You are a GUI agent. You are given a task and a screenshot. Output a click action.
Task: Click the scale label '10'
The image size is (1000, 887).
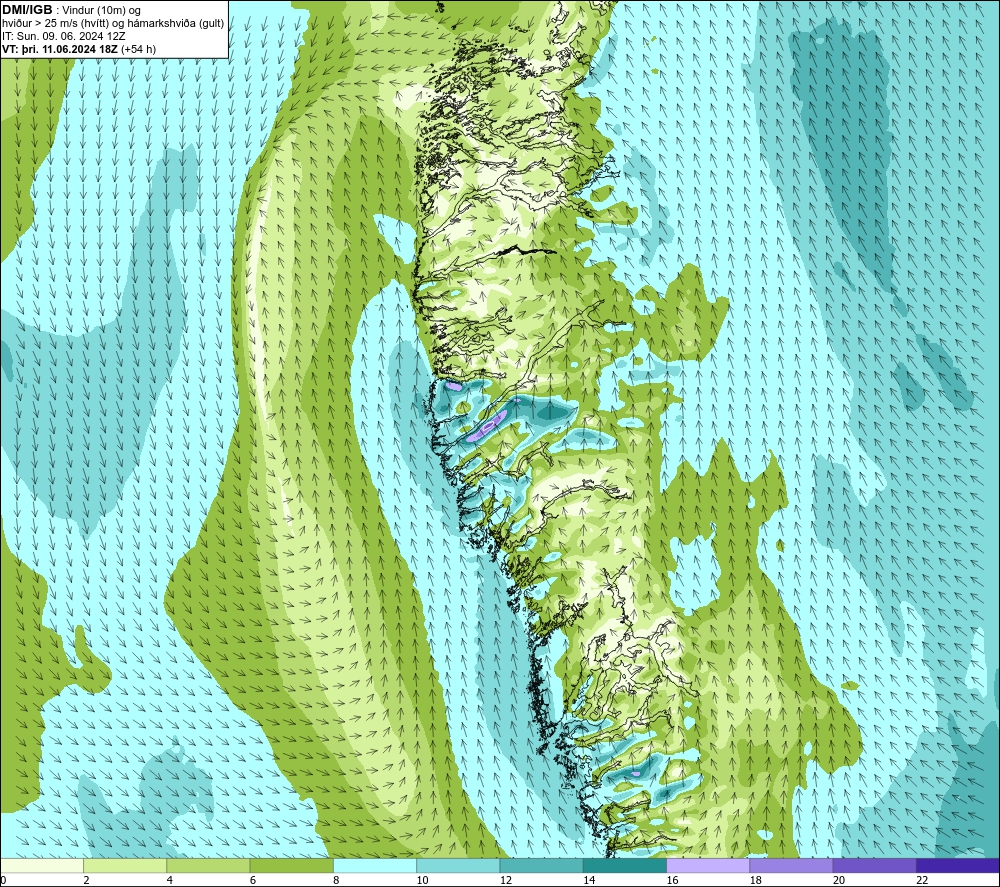click(x=422, y=880)
